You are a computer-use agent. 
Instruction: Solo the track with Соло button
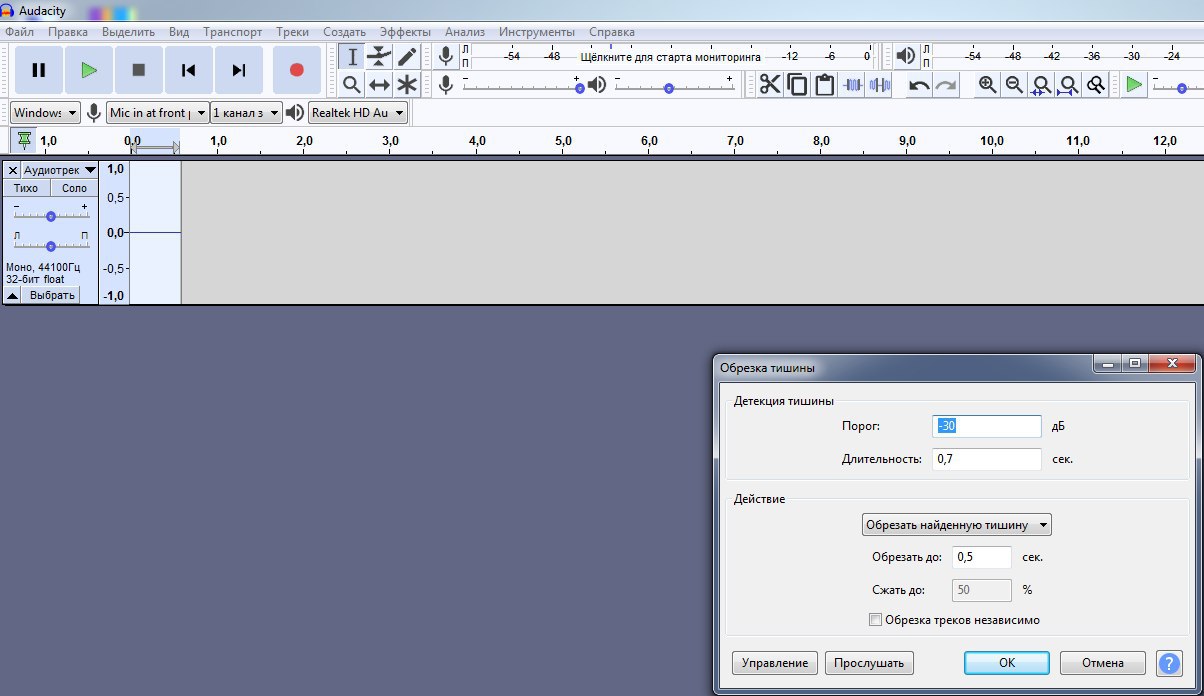74,188
